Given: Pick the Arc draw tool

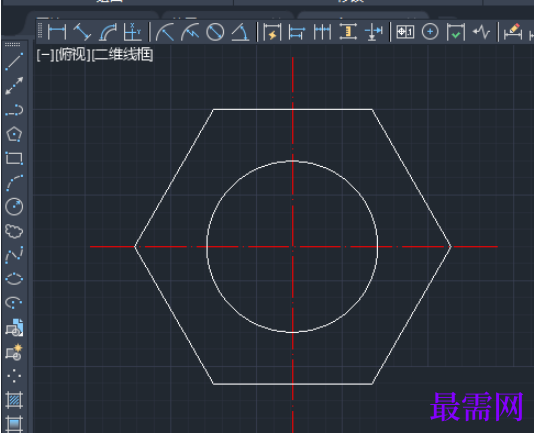Looking at the screenshot, I should click(x=14, y=183).
